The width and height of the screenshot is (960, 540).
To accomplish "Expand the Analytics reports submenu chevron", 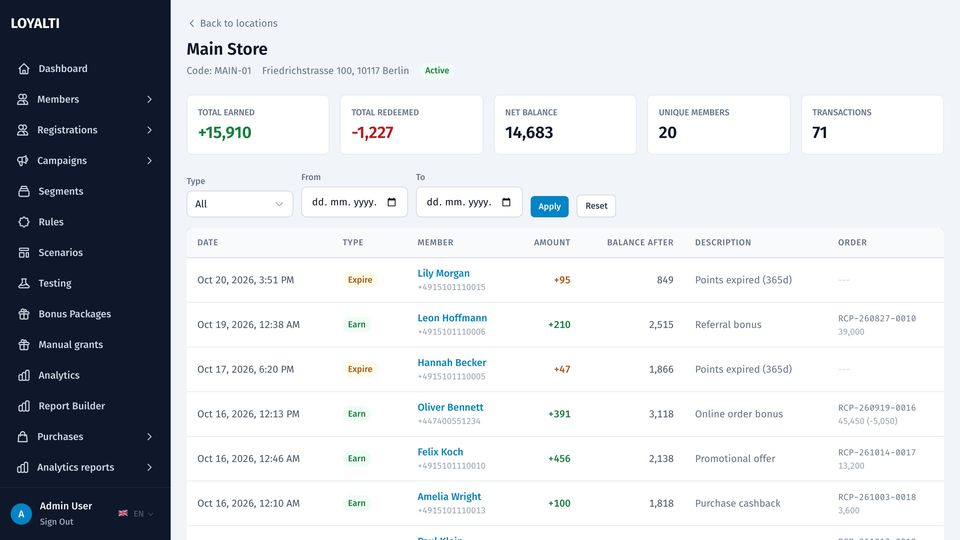I will pyautogui.click(x=149, y=467).
